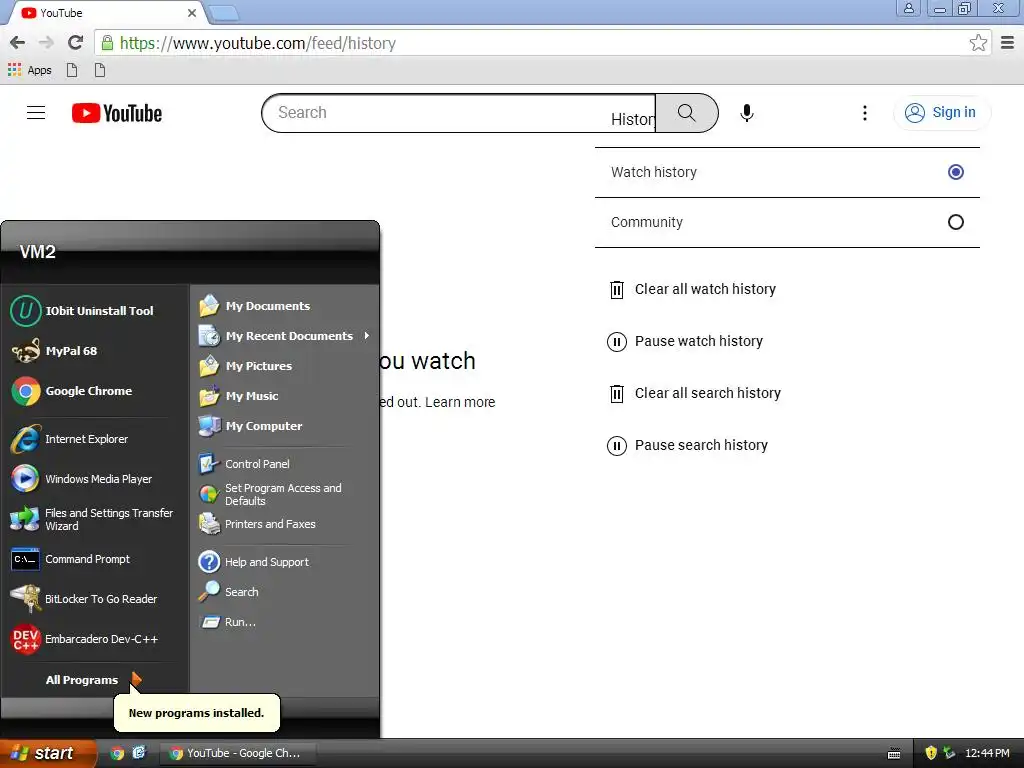The height and width of the screenshot is (768, 1024).
Task: Click the security shield tray icon
Action: point(931,753)
